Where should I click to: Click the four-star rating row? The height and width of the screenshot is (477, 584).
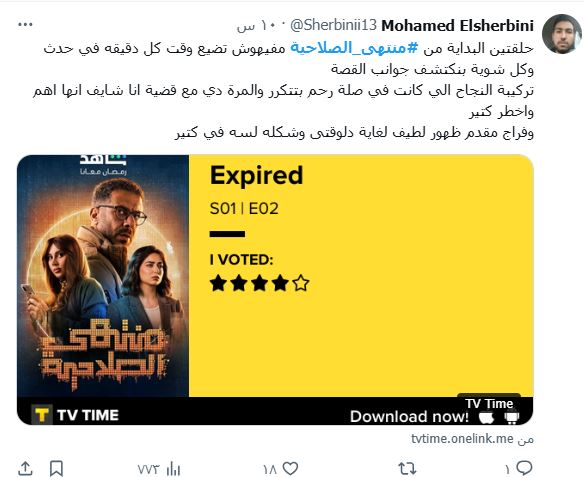[x=259, y=283]
